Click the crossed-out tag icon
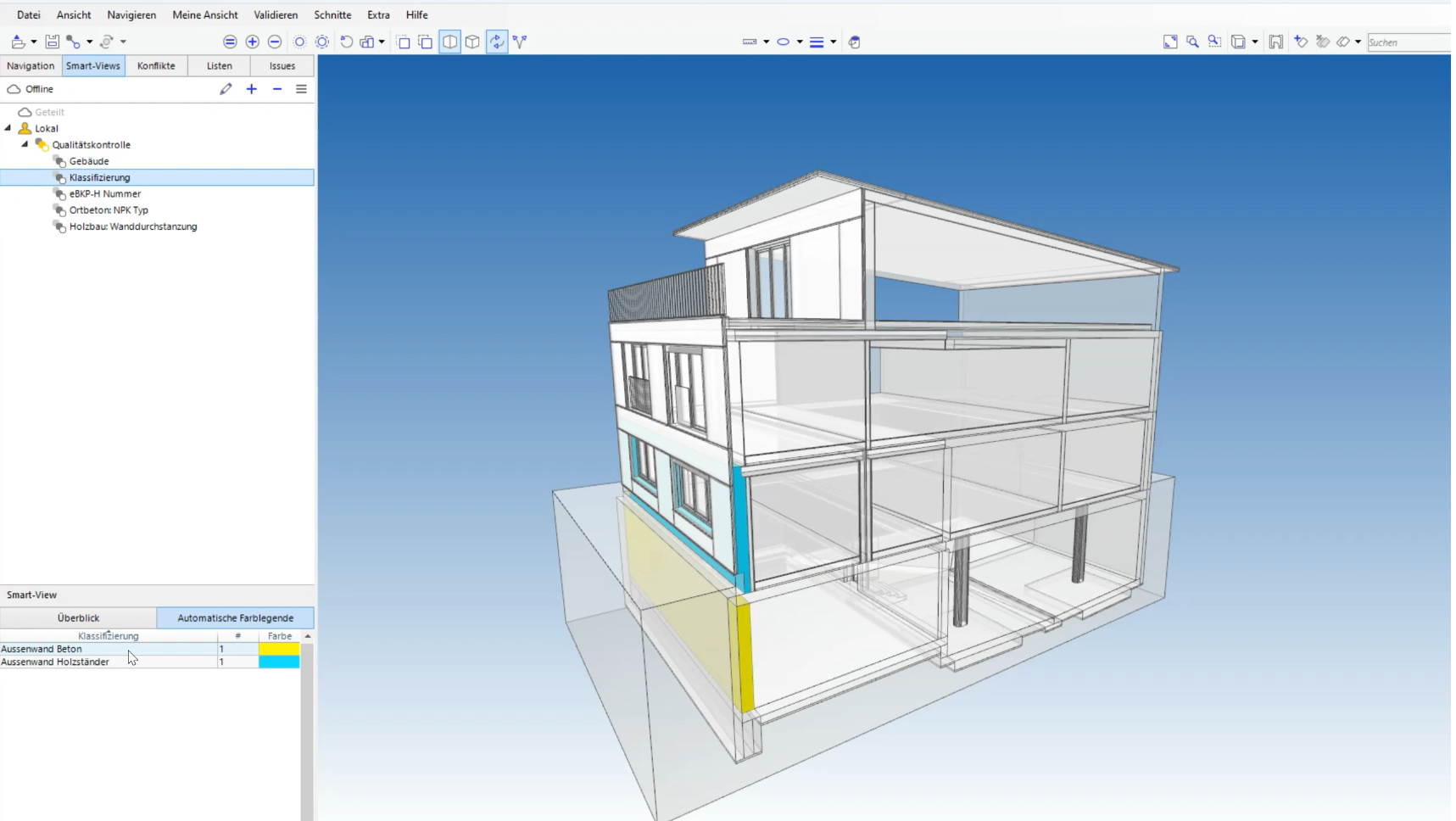Image resolution: width=1456 pixels, height=821 pixels. click(1323, 42)
